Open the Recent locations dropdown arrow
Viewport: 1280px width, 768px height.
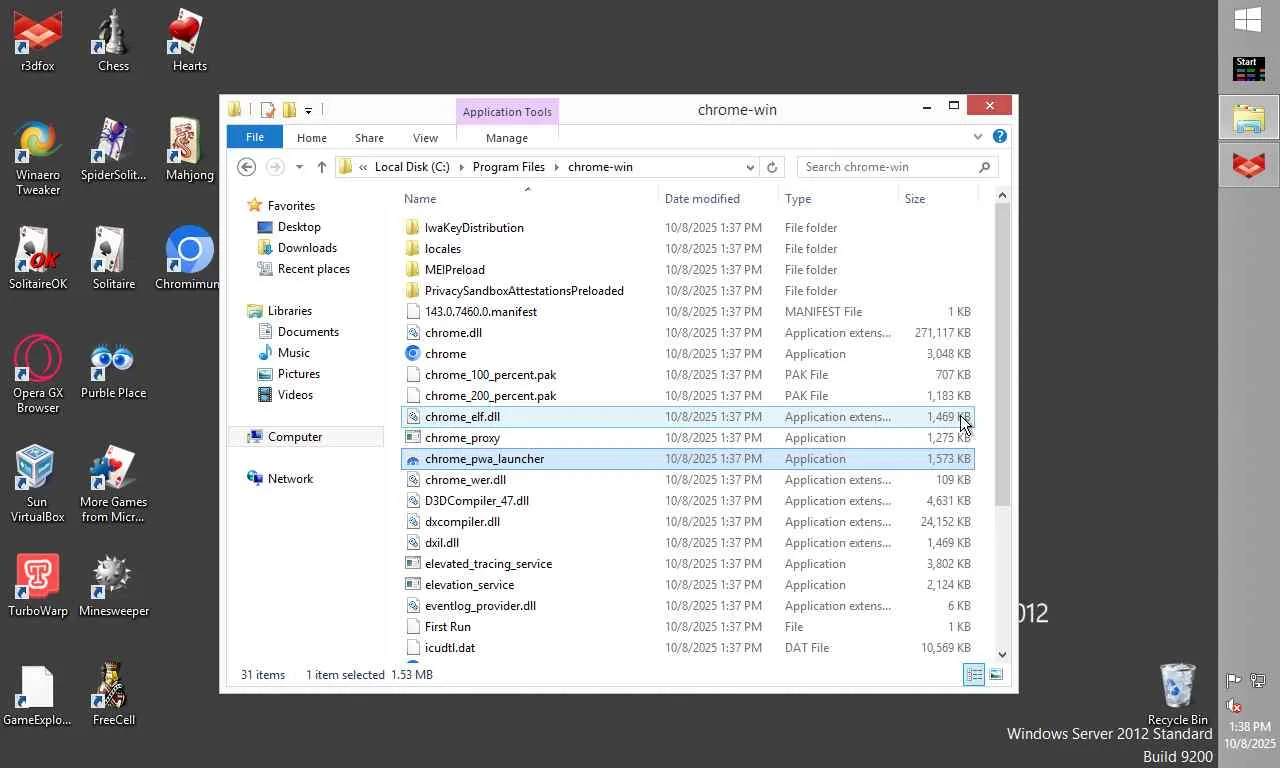(x=299, y=167)
